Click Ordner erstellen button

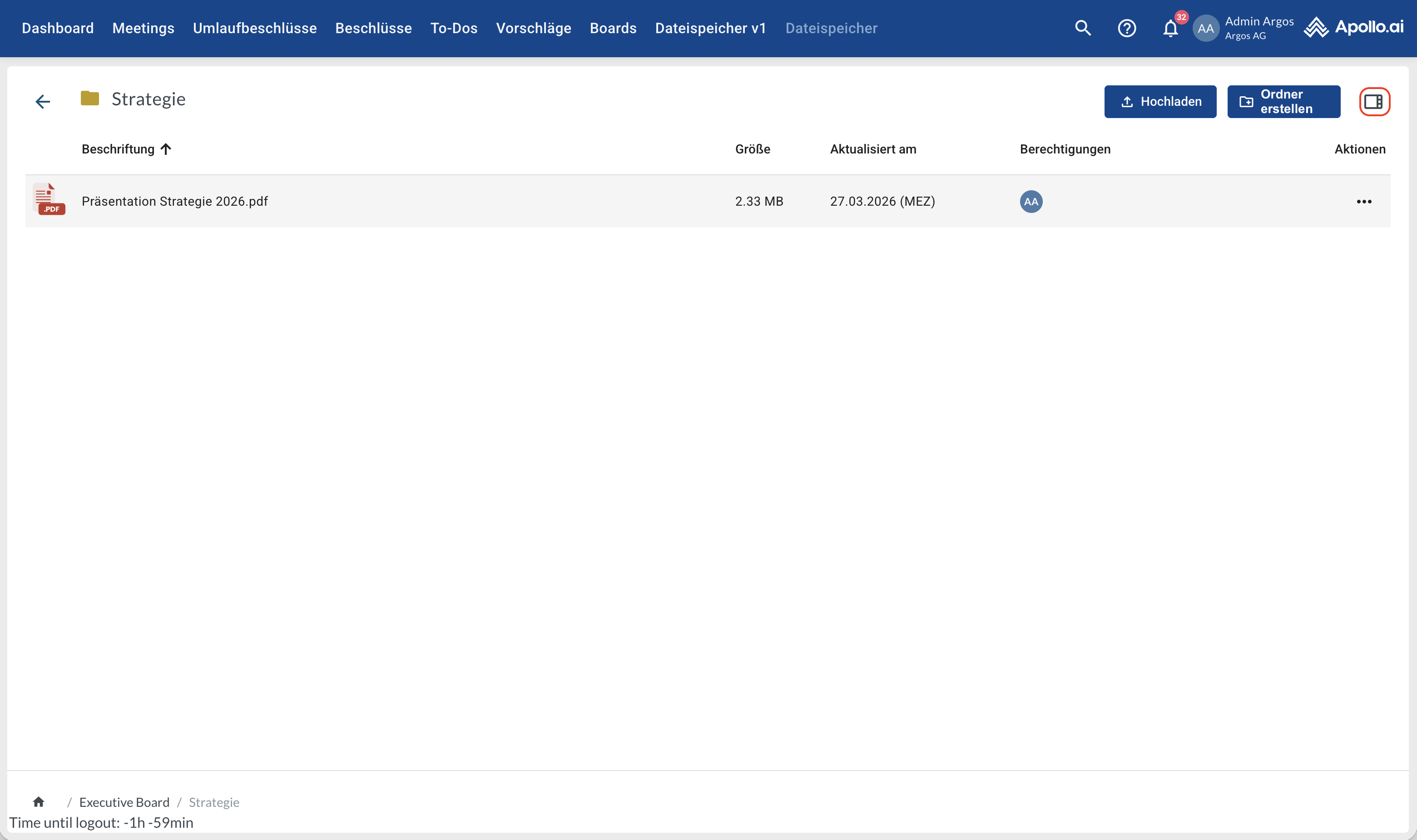[x=1283, y=101]
